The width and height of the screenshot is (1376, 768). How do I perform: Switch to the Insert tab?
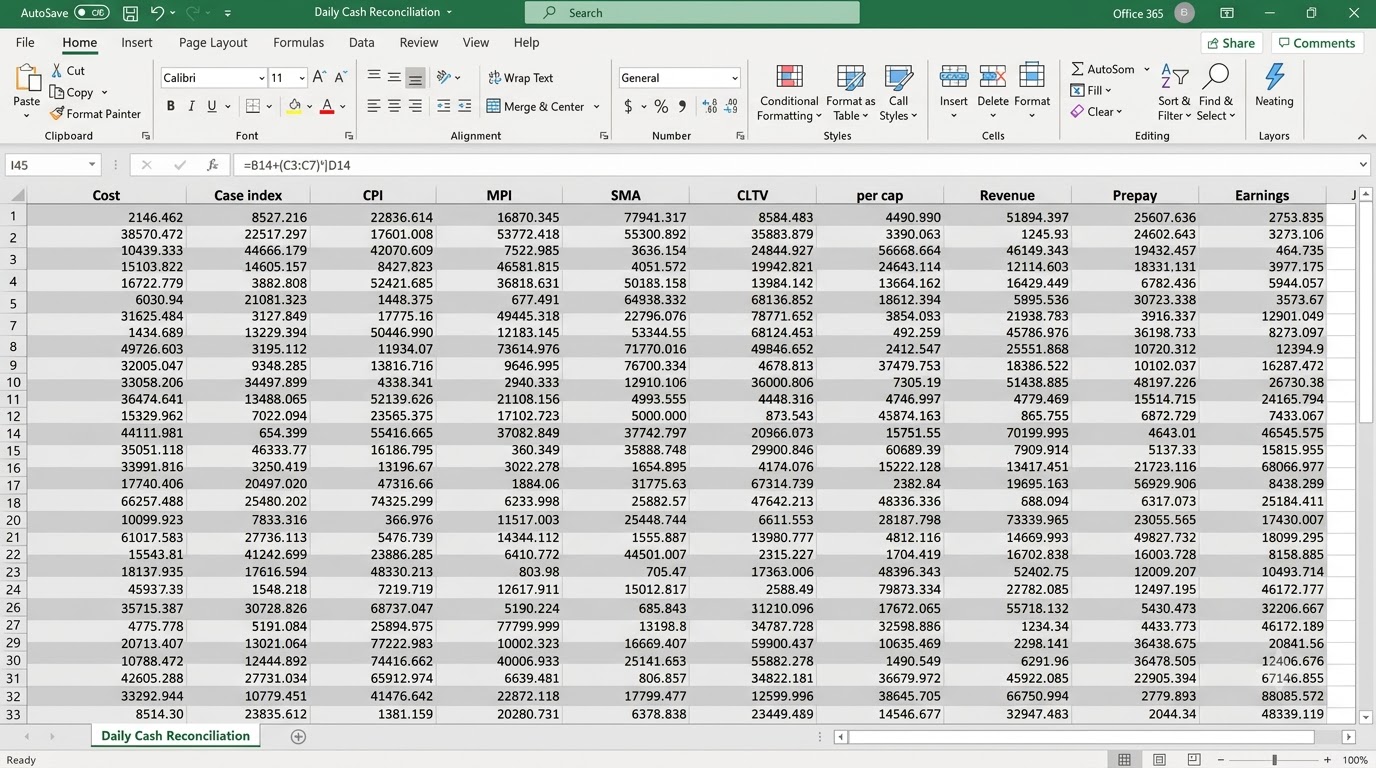click(137, 42)
